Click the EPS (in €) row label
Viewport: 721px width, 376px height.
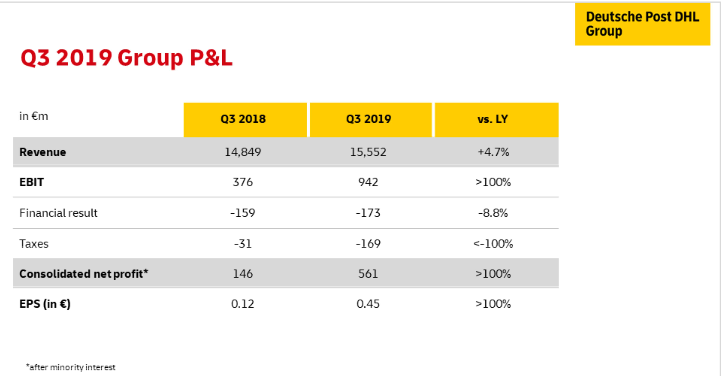pyautogui.click(x=45, y=304)
